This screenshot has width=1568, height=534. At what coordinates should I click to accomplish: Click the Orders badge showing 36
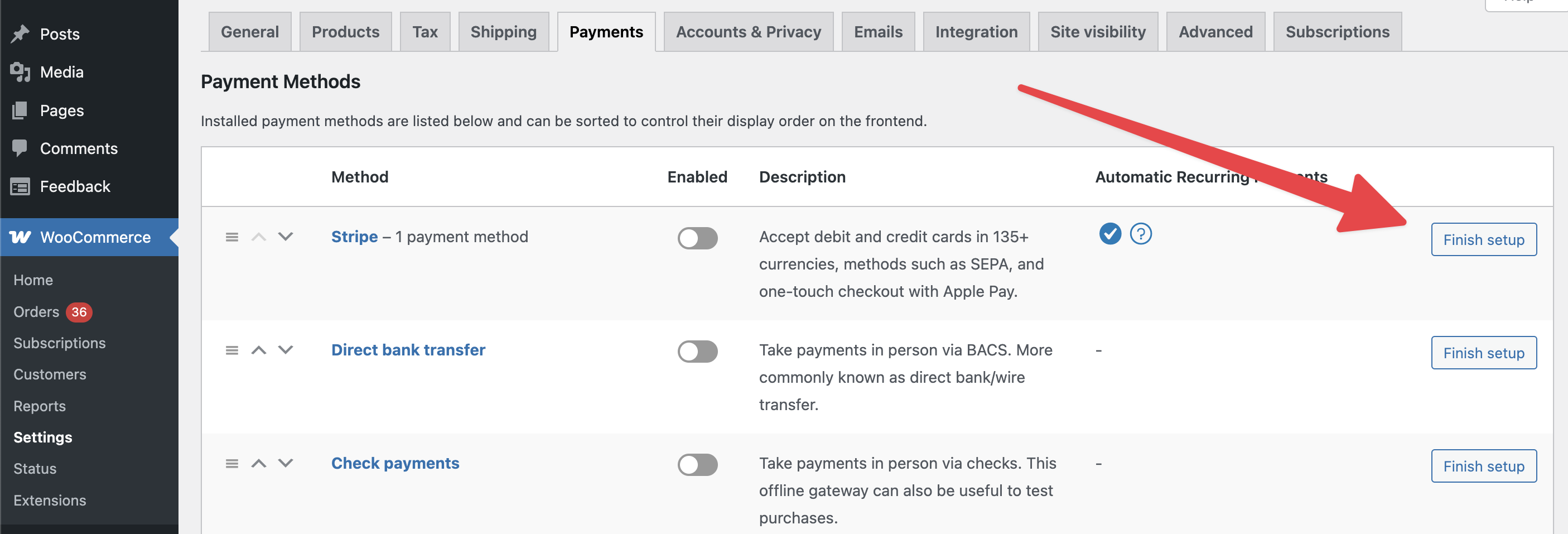click(78, 312)
